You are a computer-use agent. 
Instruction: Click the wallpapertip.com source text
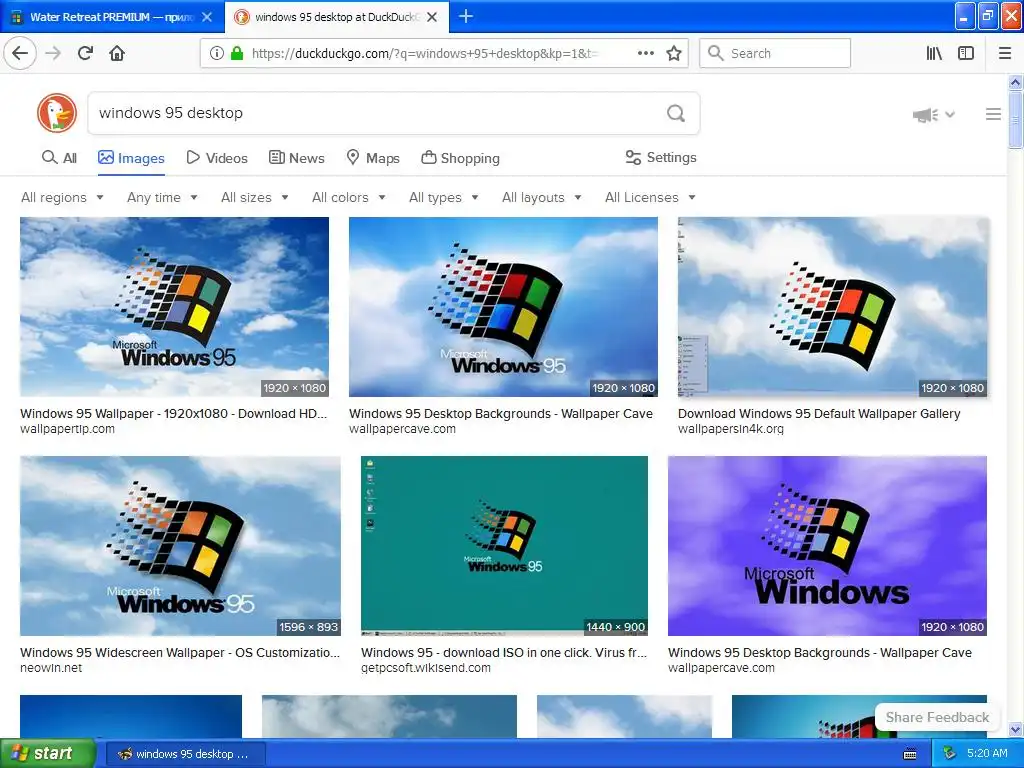tap(67, 429)
